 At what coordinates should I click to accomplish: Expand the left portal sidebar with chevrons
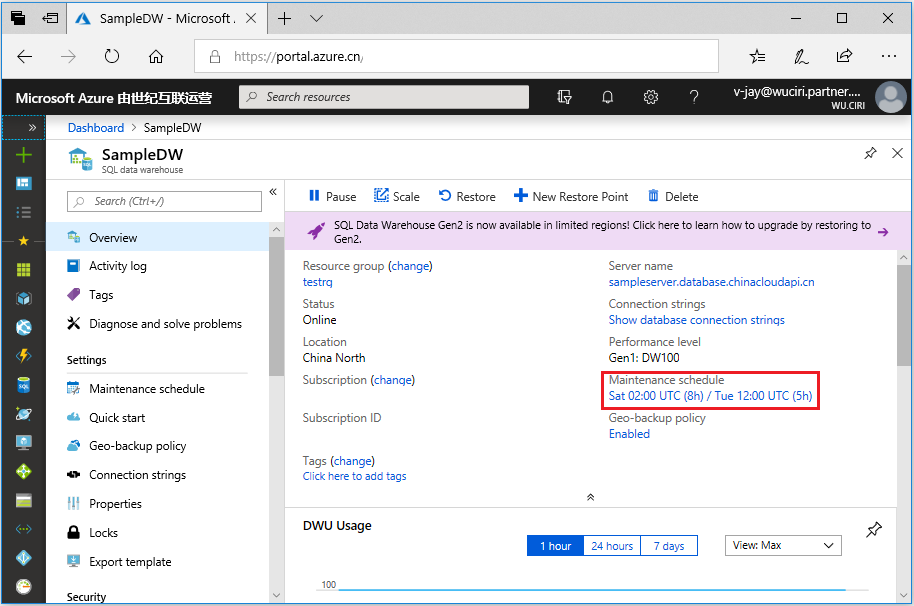pyautogui.click(x=32, y=128)
